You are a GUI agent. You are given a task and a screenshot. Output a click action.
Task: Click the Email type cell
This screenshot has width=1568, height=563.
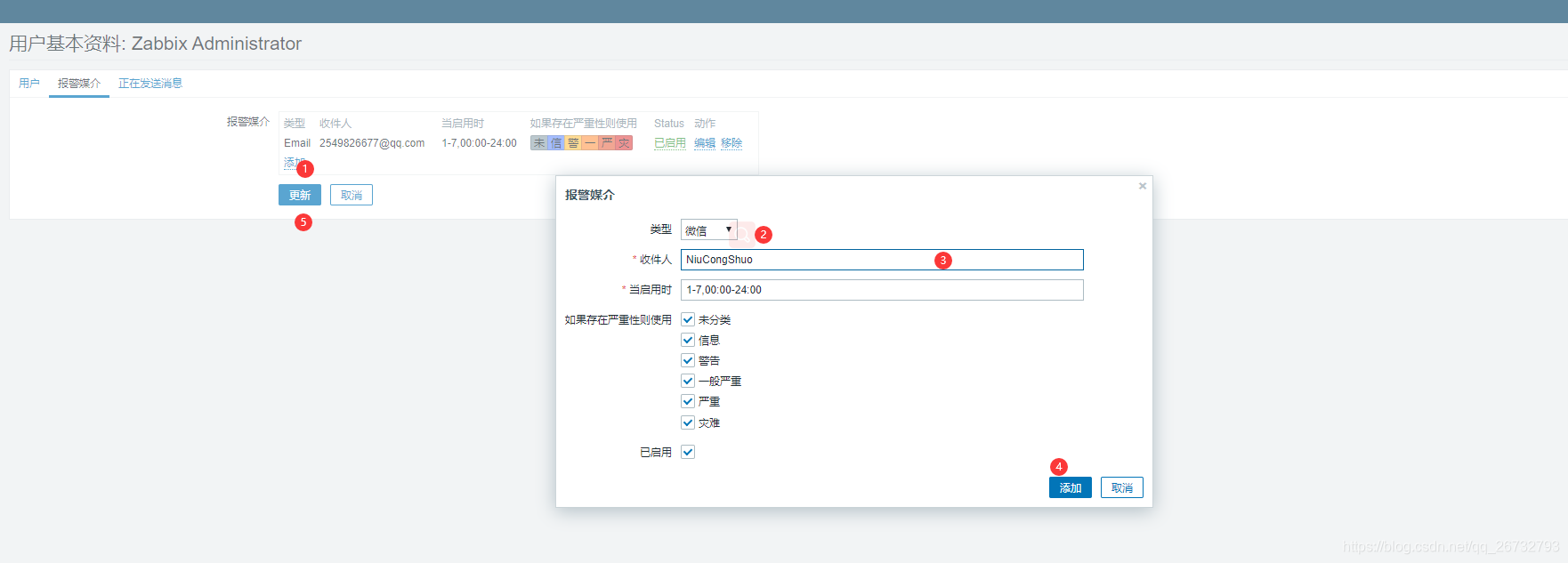(x=297, y=143)
